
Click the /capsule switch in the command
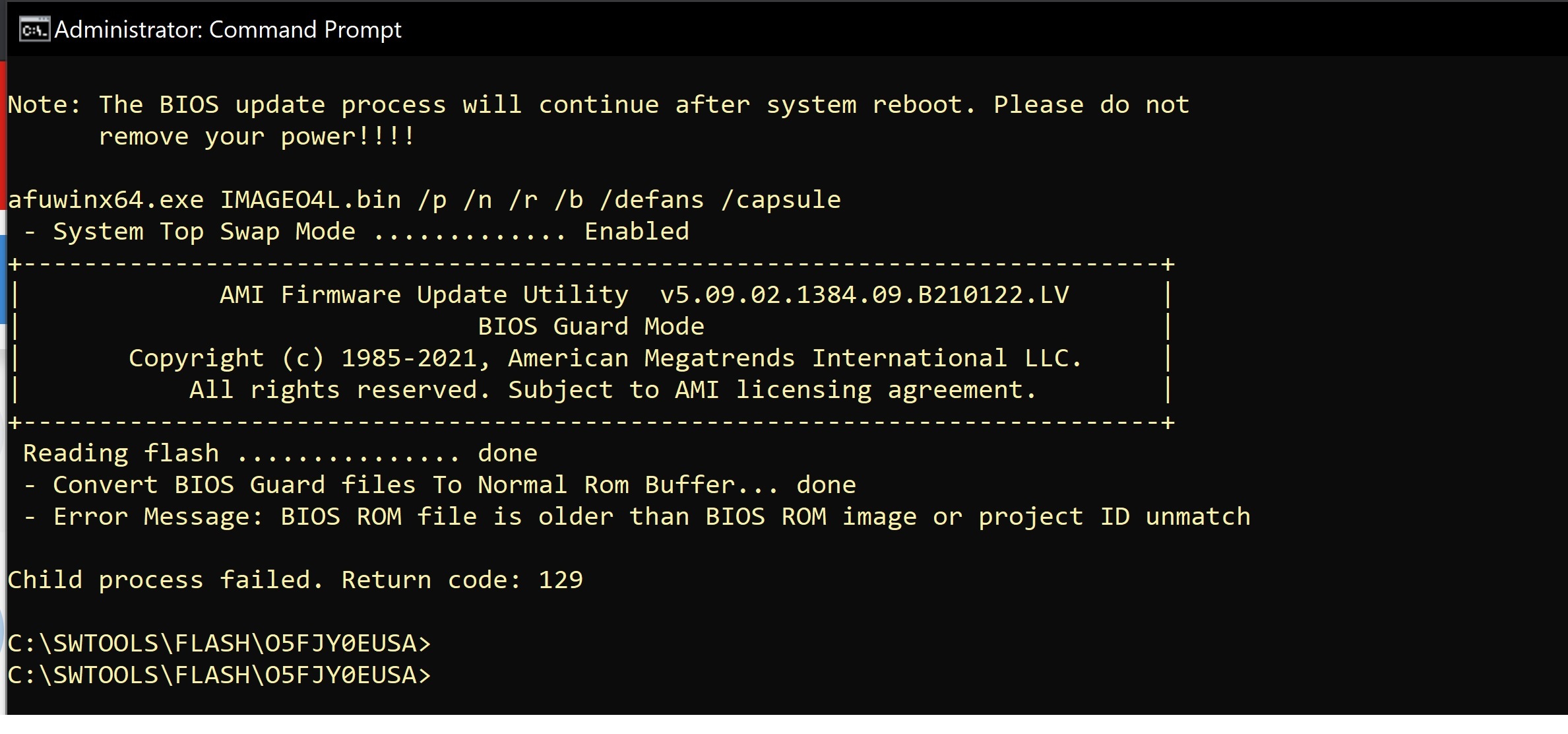click(x=781, y=199)
